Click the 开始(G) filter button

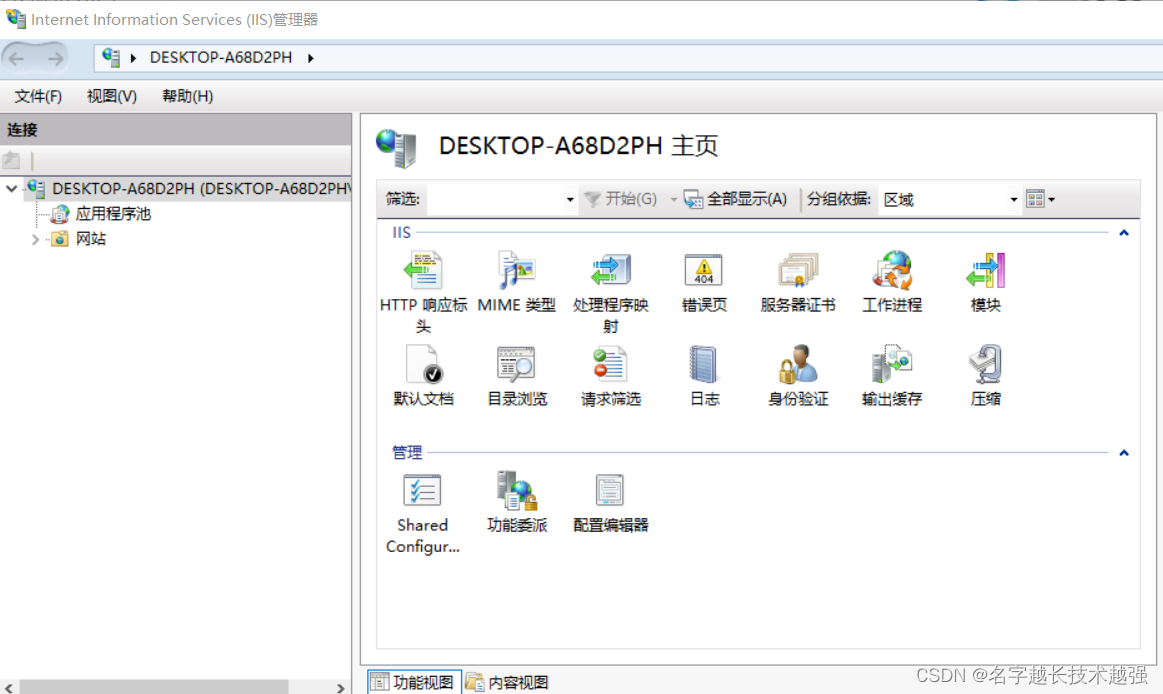tap(622, 199)
